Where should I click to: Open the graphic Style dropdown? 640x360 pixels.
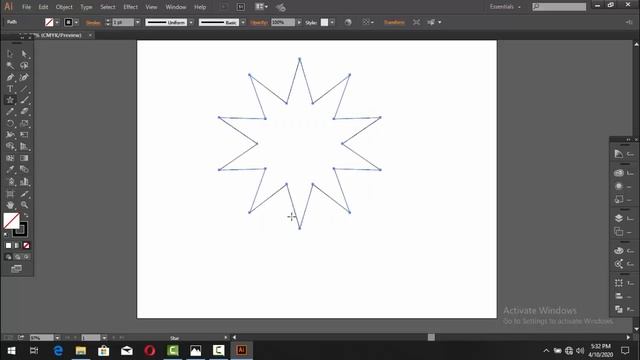332,22
